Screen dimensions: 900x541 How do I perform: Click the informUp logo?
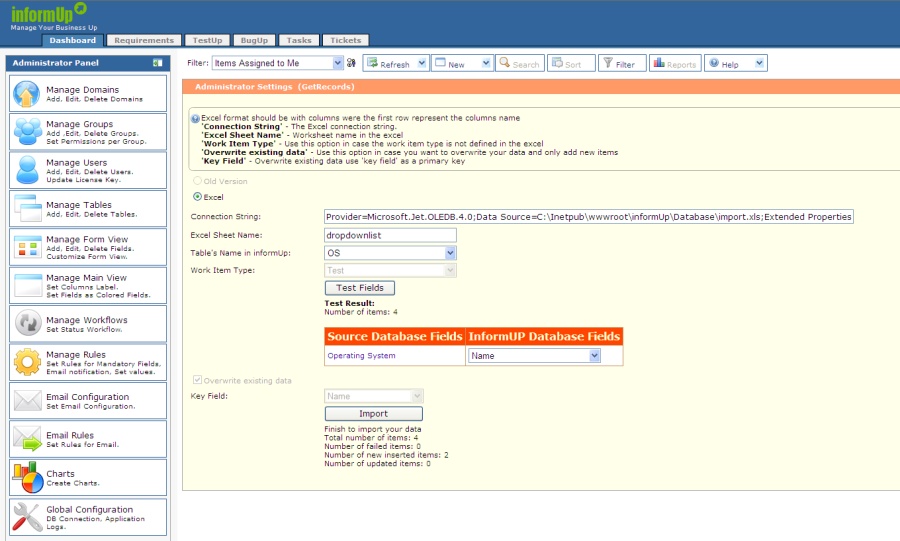tap(48, 13)
